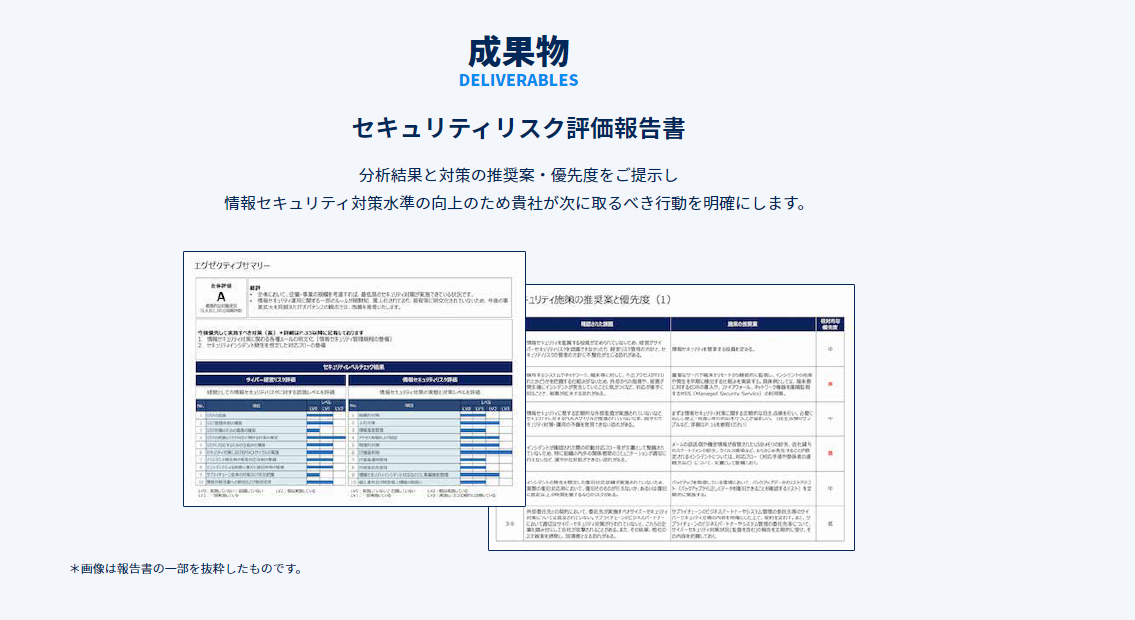Open the エグゼクティブサマリー report thumbnail
The image size is (1135, 620).
355,379
